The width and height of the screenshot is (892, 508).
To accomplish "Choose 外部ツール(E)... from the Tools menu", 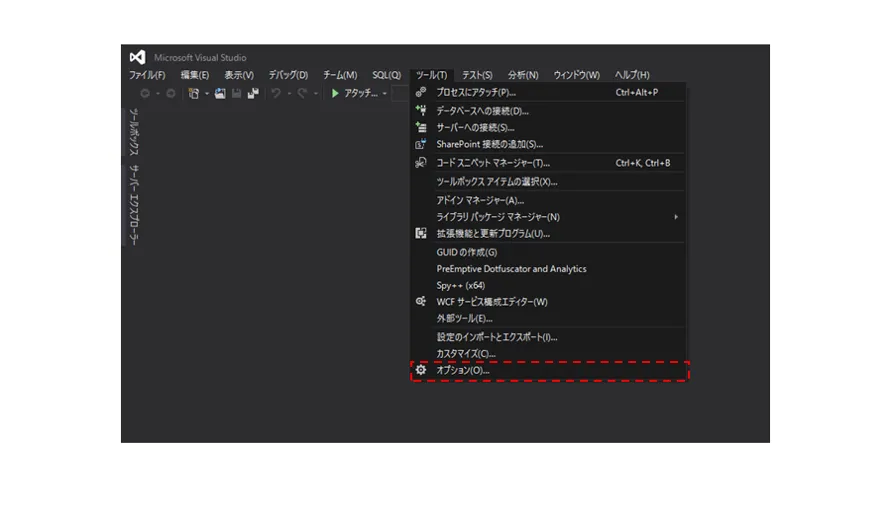I will point(464,318).
